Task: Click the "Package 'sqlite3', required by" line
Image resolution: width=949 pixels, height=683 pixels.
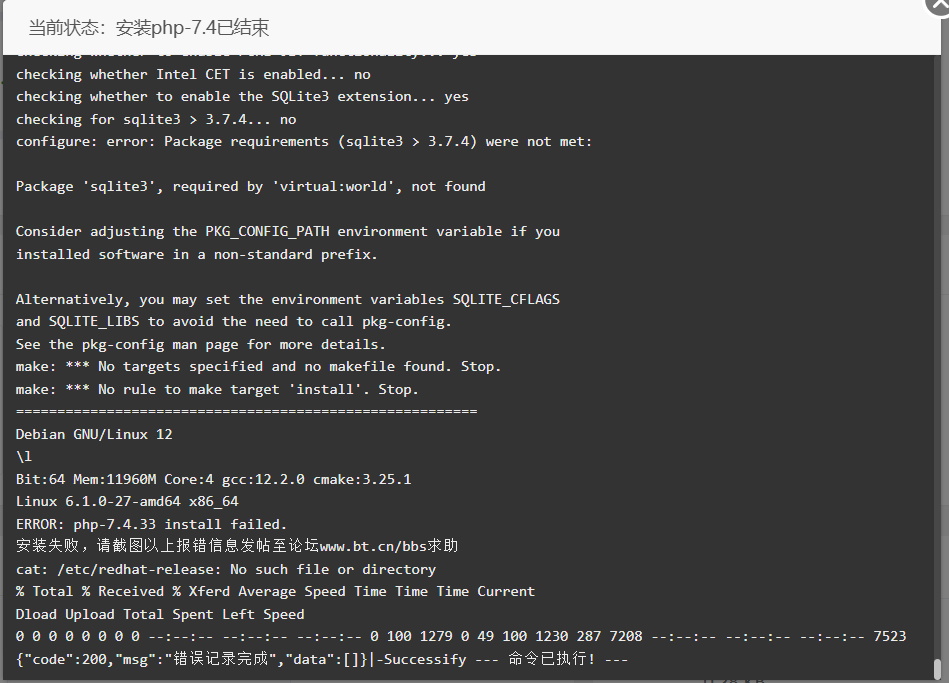Action: click(x=250, y=186)
